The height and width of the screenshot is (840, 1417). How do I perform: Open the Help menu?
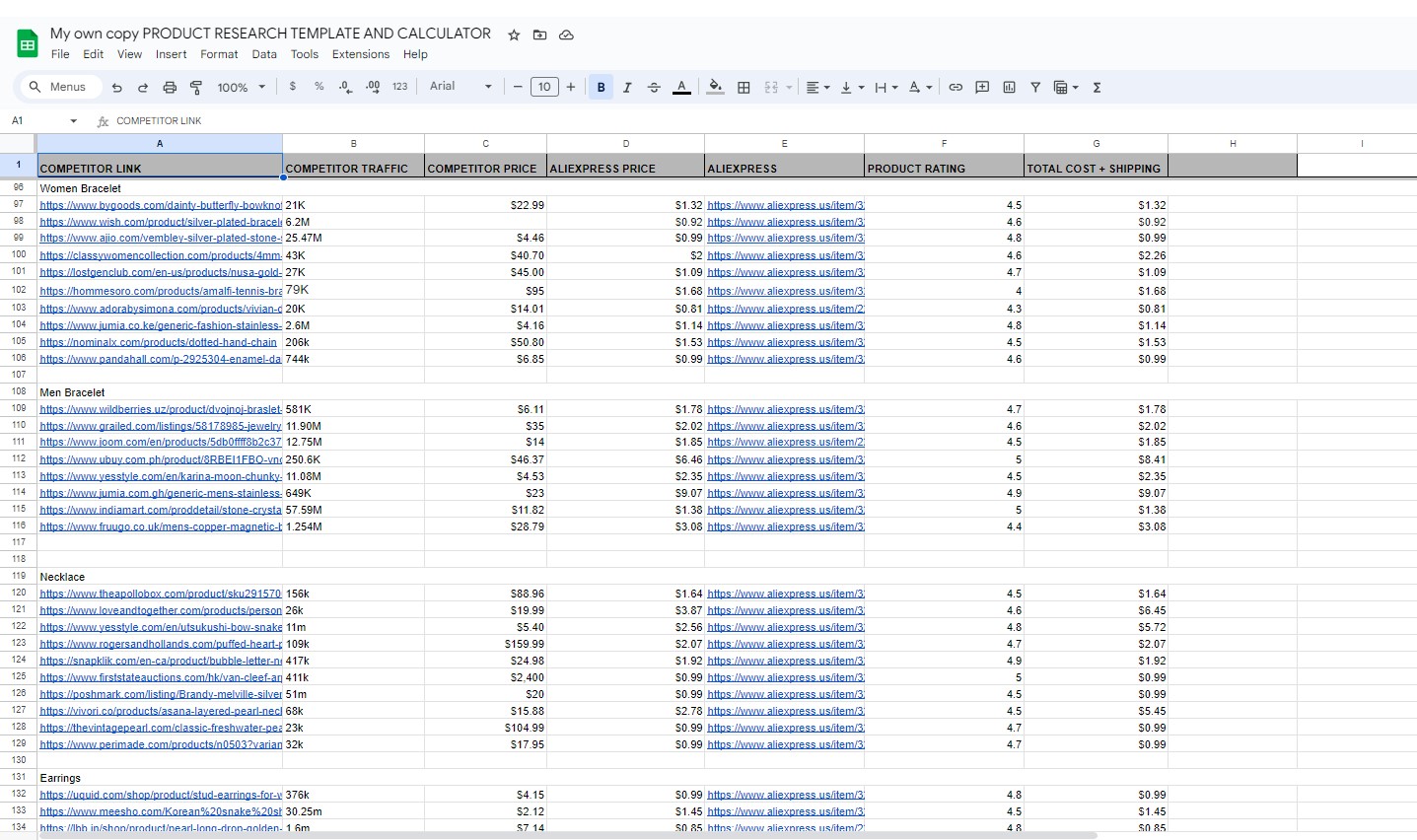[415, 54]
